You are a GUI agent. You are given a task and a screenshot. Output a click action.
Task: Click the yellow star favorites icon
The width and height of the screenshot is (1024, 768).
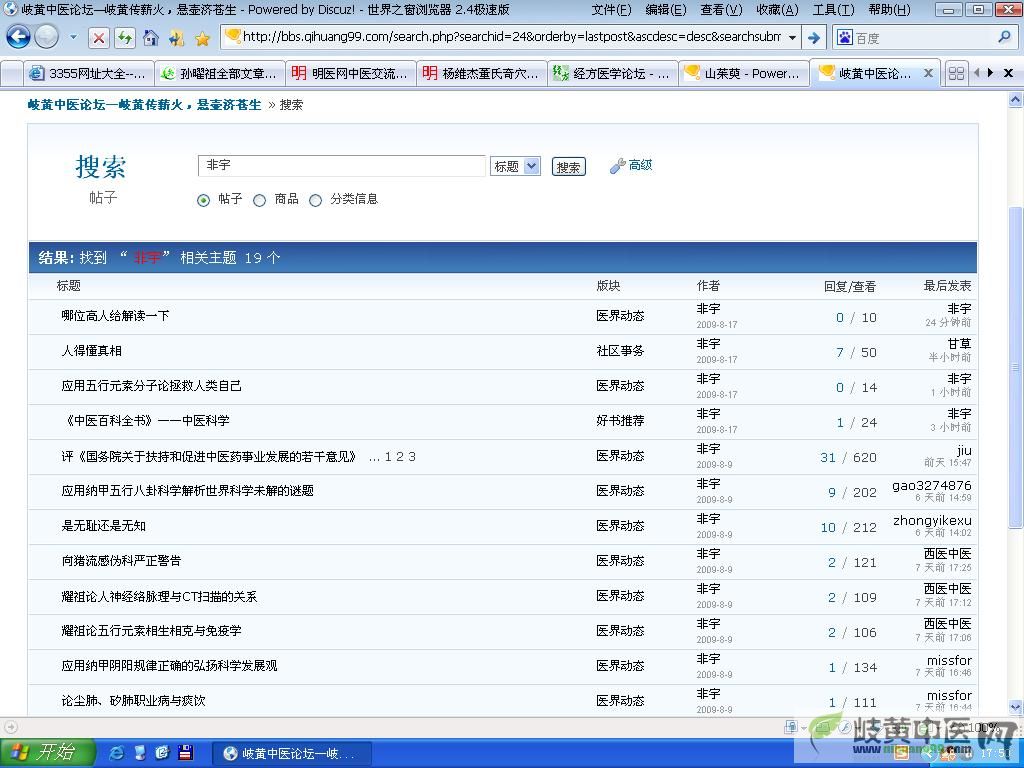(x=202, y=38)
